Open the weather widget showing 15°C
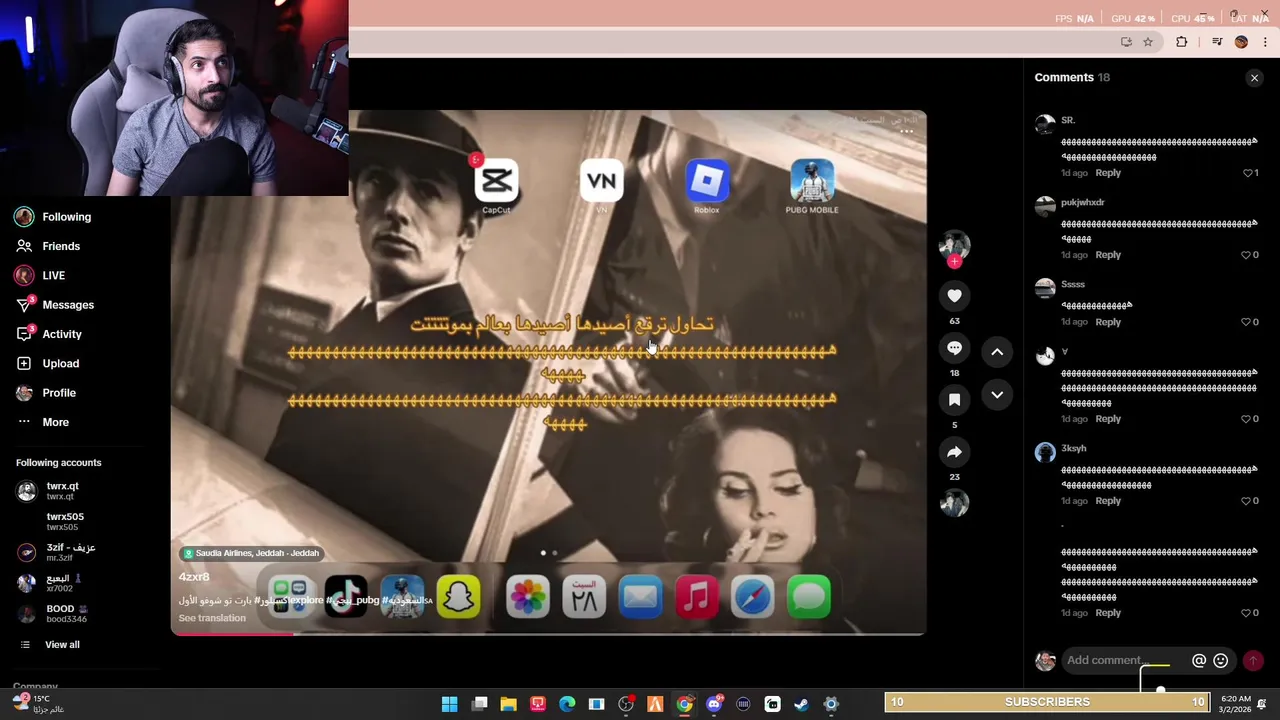The height and width of the screenshot is (720, 1280). coord(40,704)
